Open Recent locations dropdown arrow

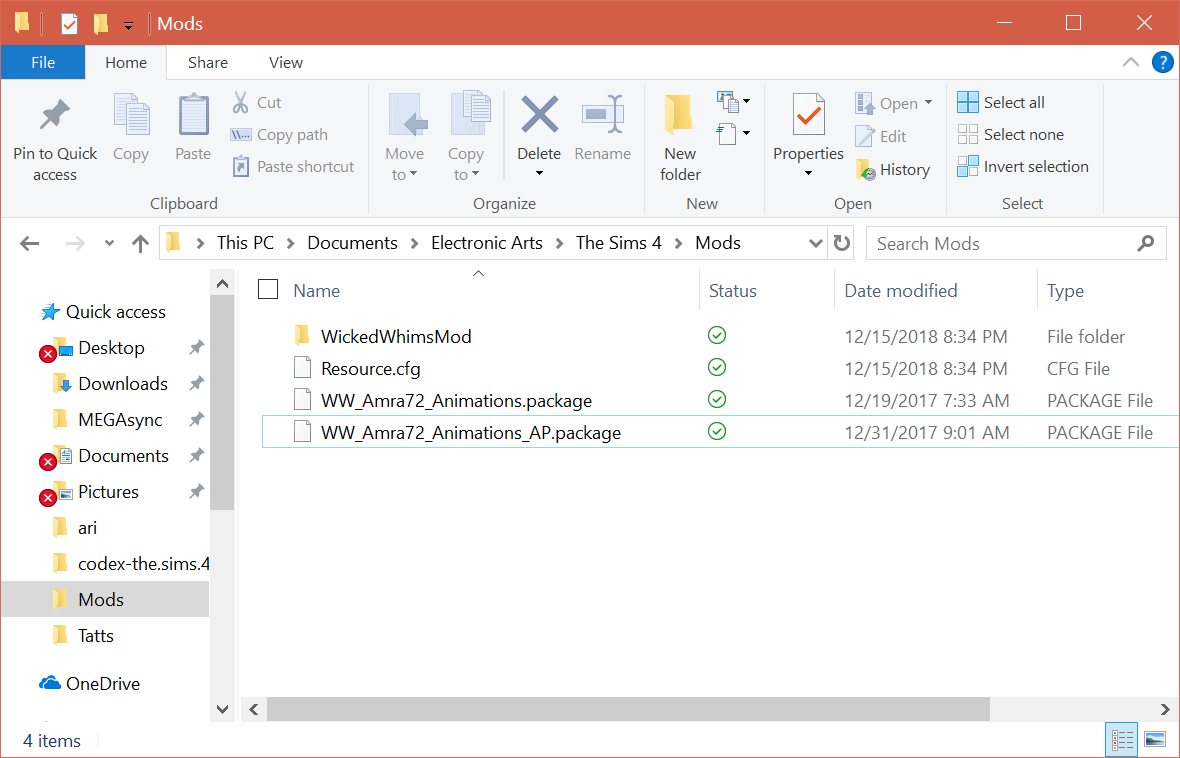[110, 243]
